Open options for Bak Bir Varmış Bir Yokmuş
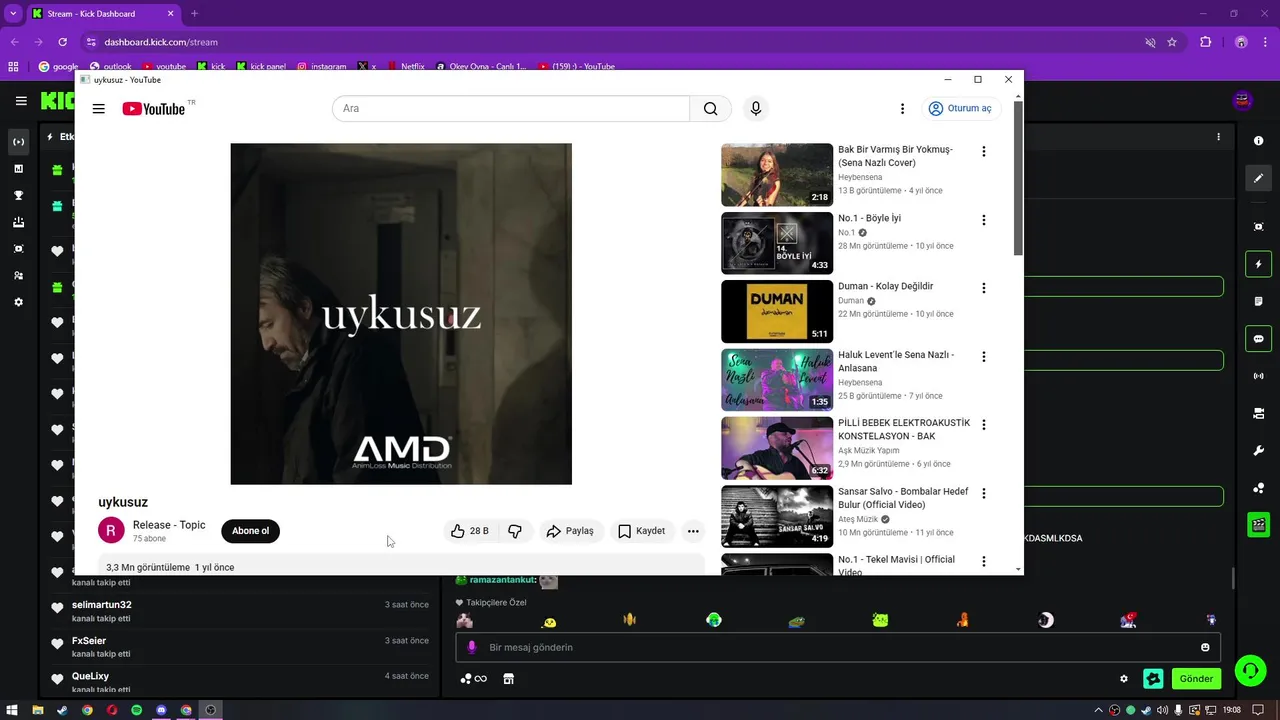Image resolution: width=1280 pixels, height=720 pixels. pos(983,152)
